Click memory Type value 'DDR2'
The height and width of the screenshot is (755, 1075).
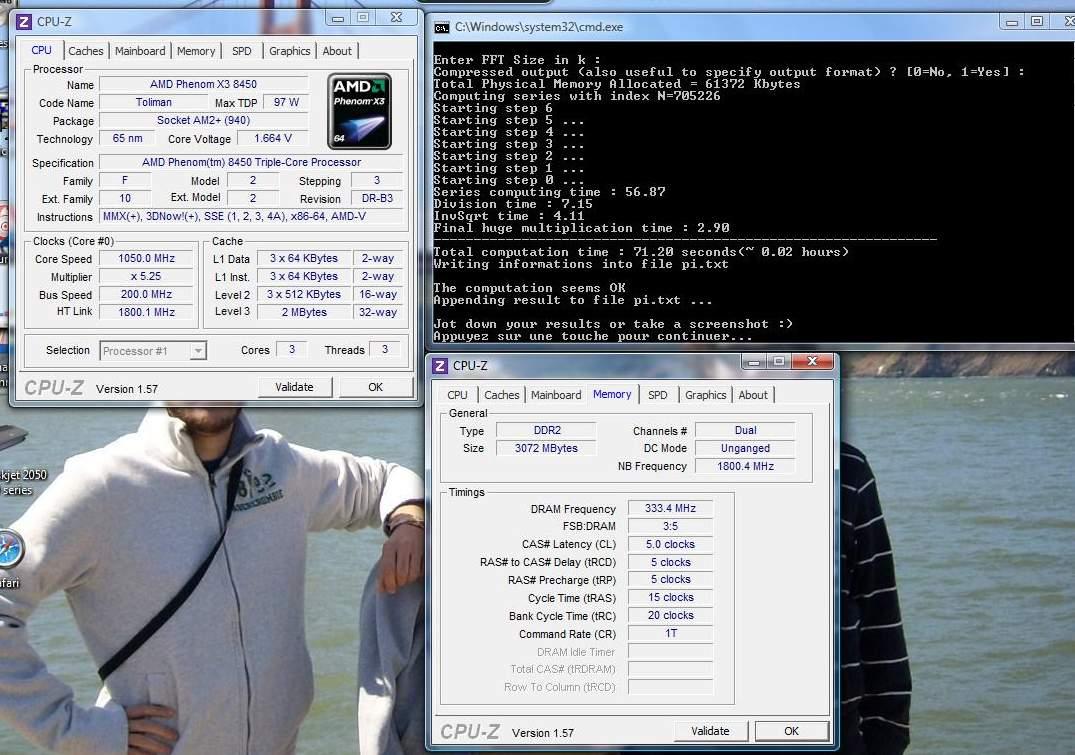point(547,431)
